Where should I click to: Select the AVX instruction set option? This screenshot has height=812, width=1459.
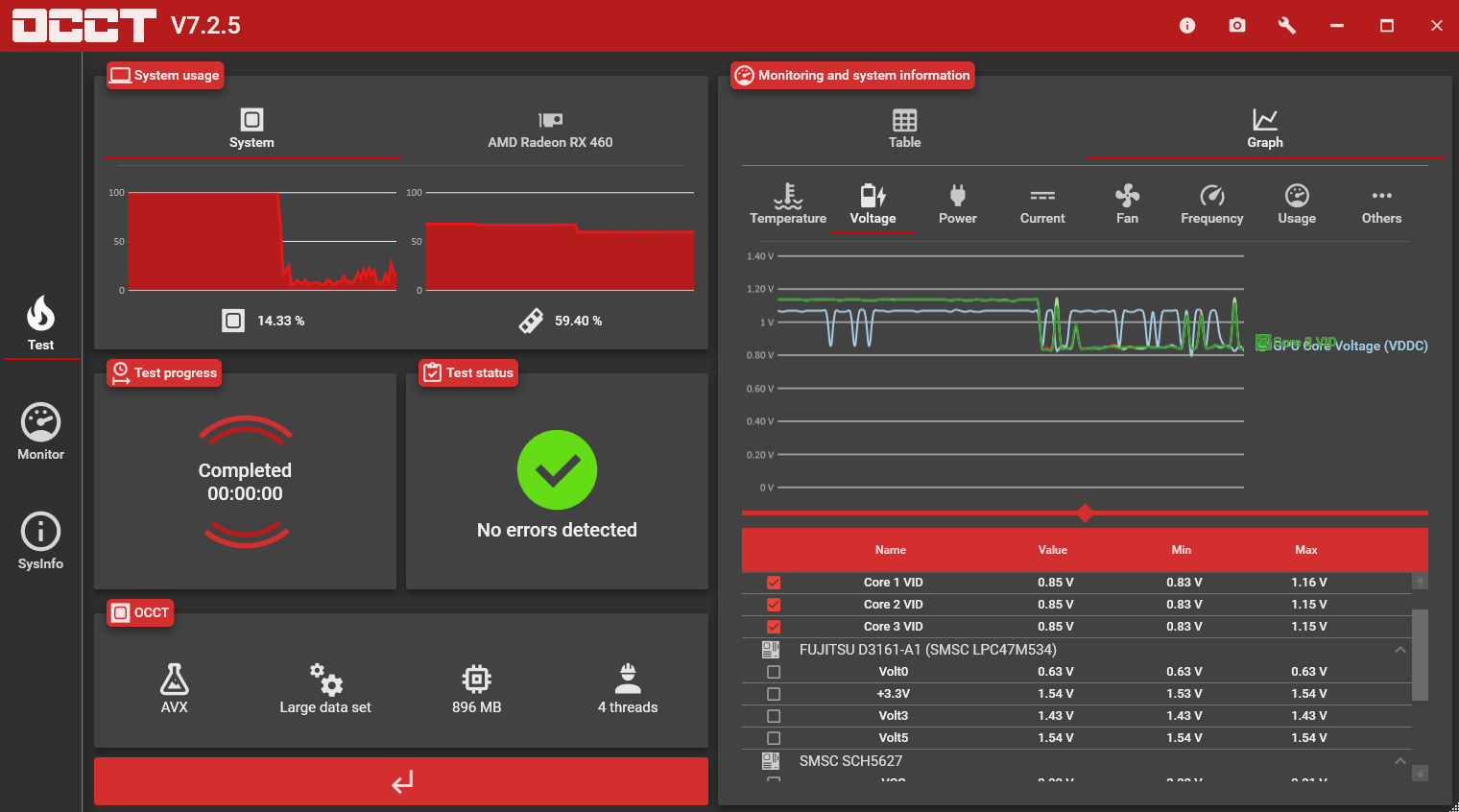pyautogui.click(x=174, y=688)
